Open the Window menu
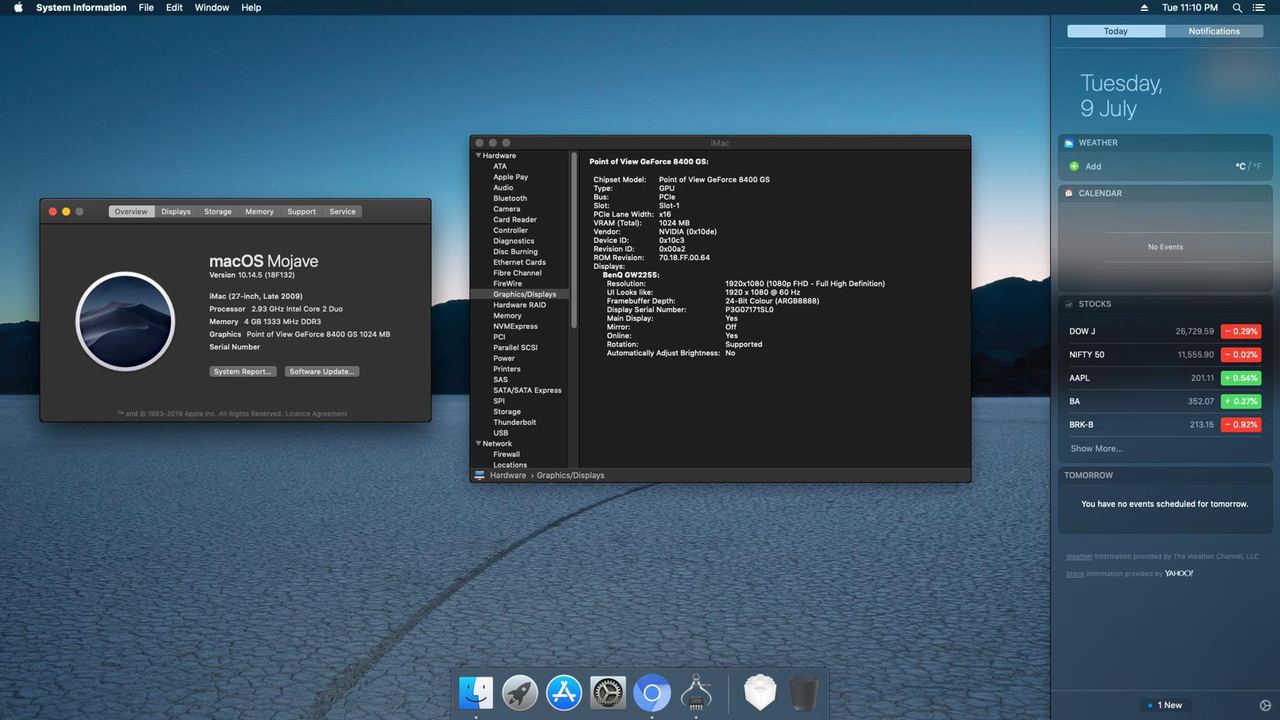Image resolution: width=1280 pixels, height=720 pixels. [x=212, y=7]
